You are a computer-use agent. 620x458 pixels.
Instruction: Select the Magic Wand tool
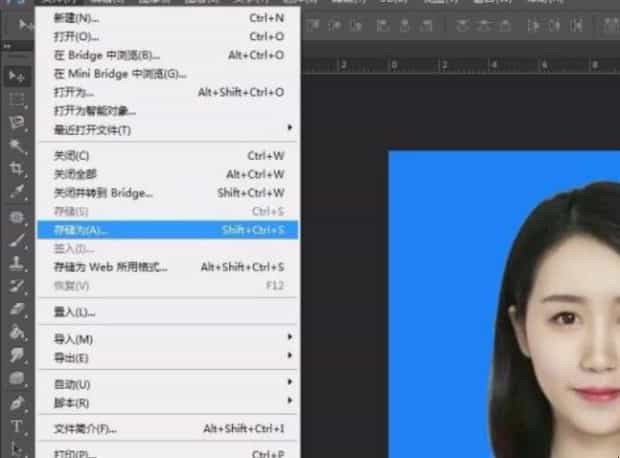click(x=17, y=146)
